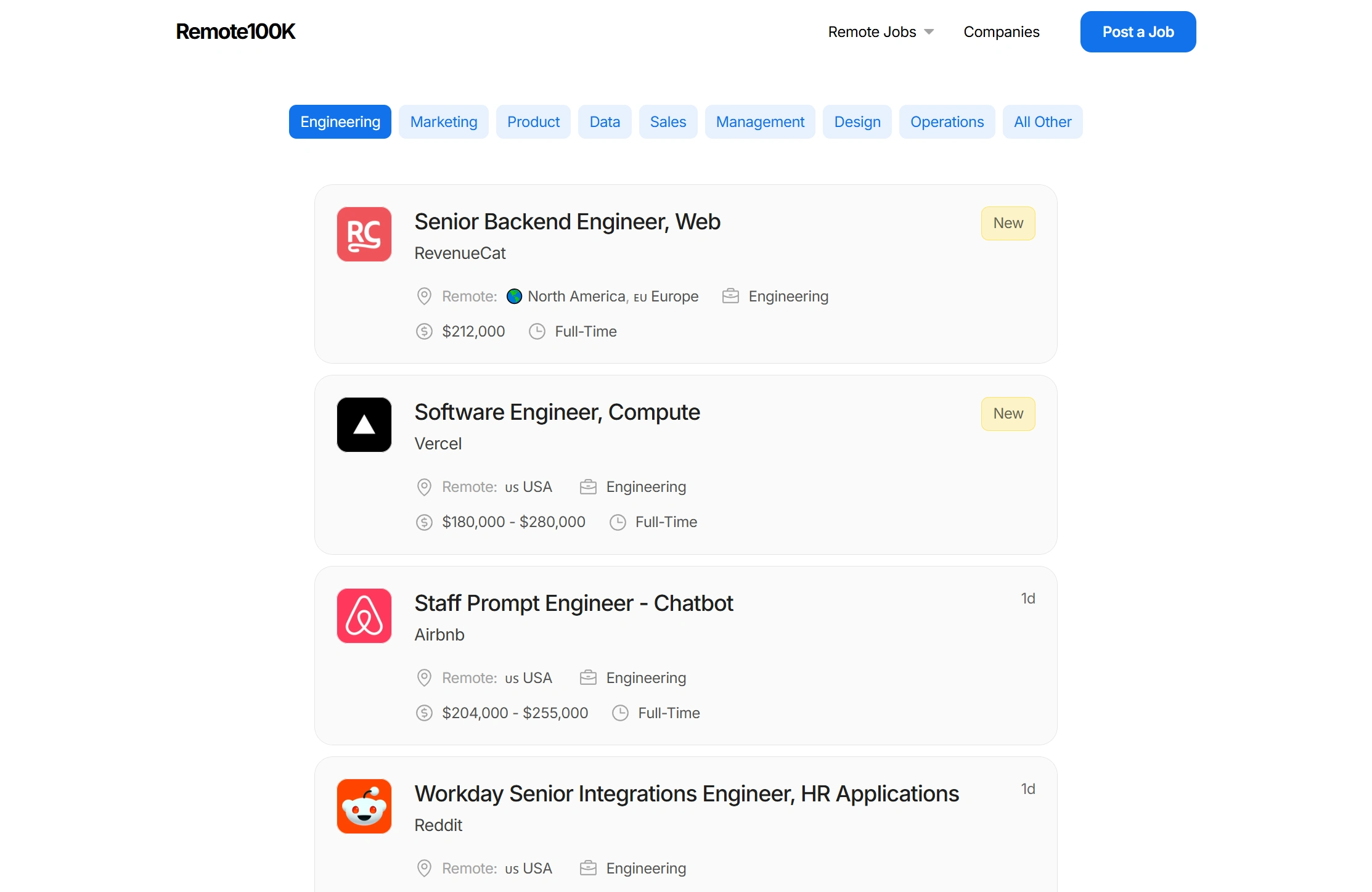The height and width of the screenshot is (892, 1372).
Task: Click USA location in Reddit card
Action: coord(537,869)
